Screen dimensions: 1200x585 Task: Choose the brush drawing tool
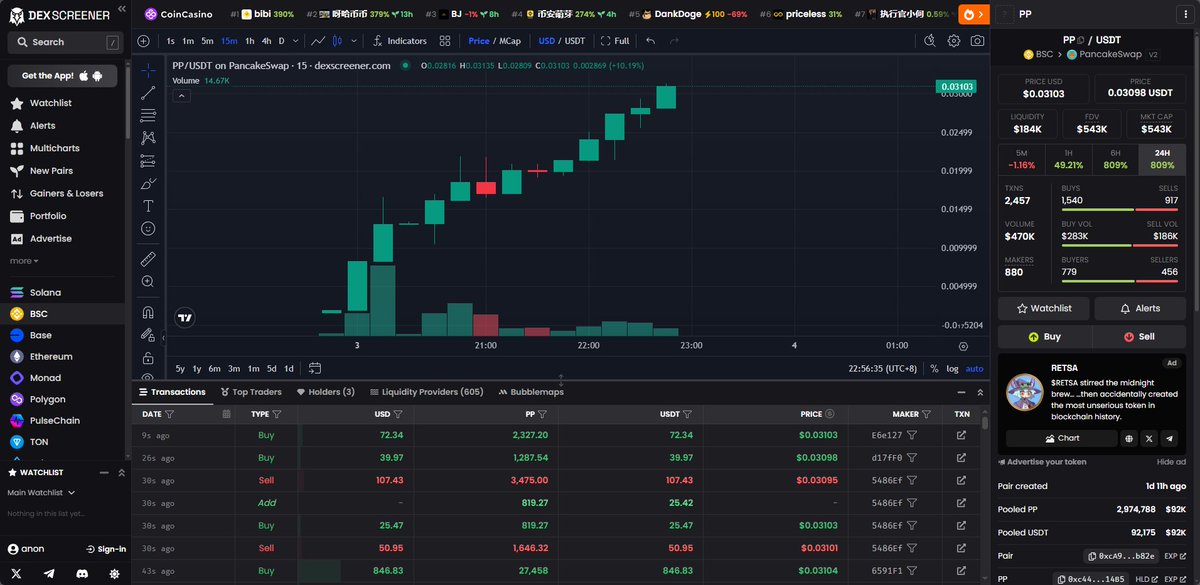click(148, 183)
